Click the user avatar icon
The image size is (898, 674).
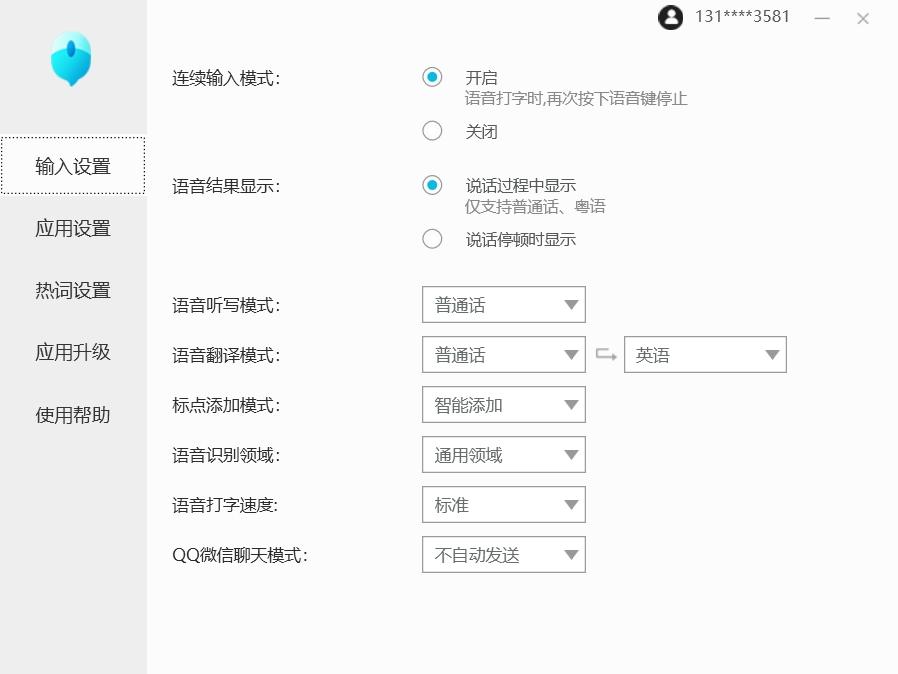670,17
